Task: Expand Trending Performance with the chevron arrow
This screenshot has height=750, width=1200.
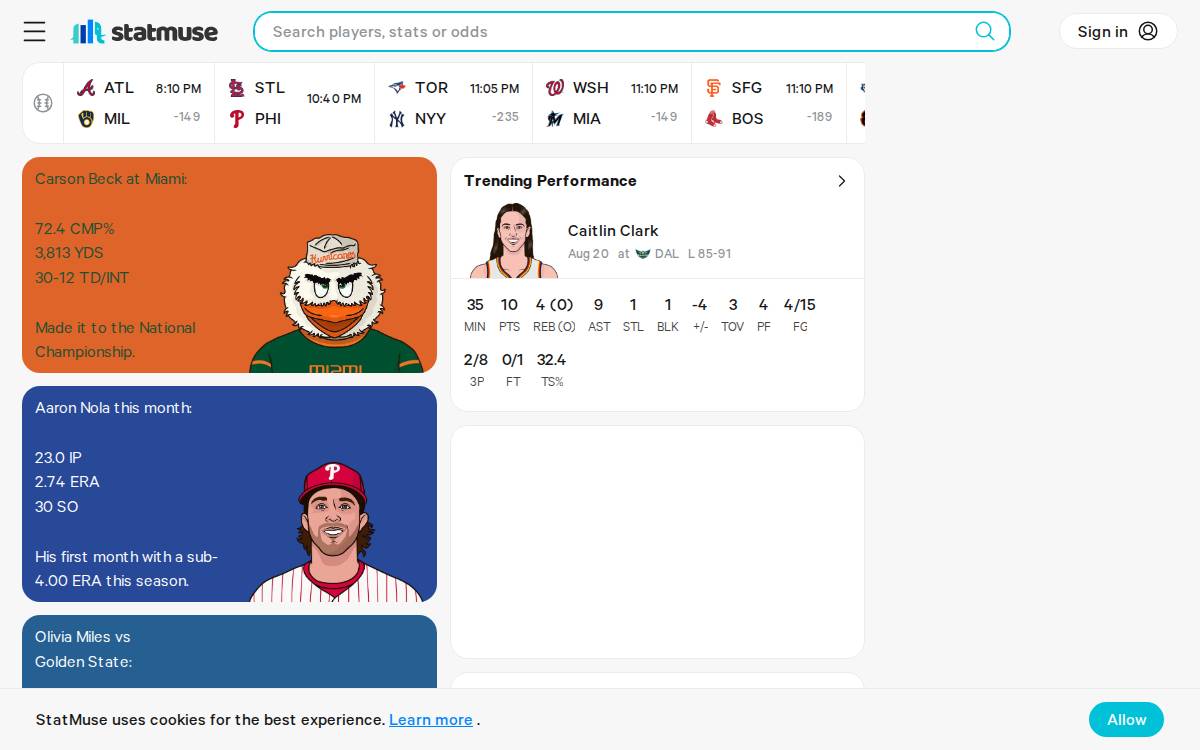Action: pyautogui.click(x=842, y=181)
